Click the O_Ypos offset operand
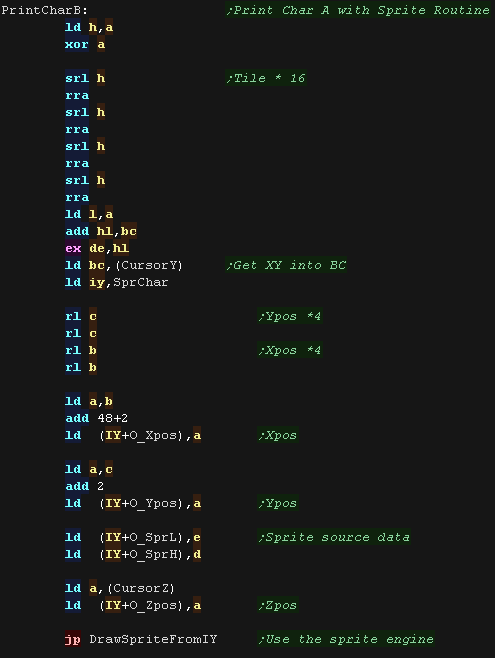This screenshot has width=495, height=658. 153,503
